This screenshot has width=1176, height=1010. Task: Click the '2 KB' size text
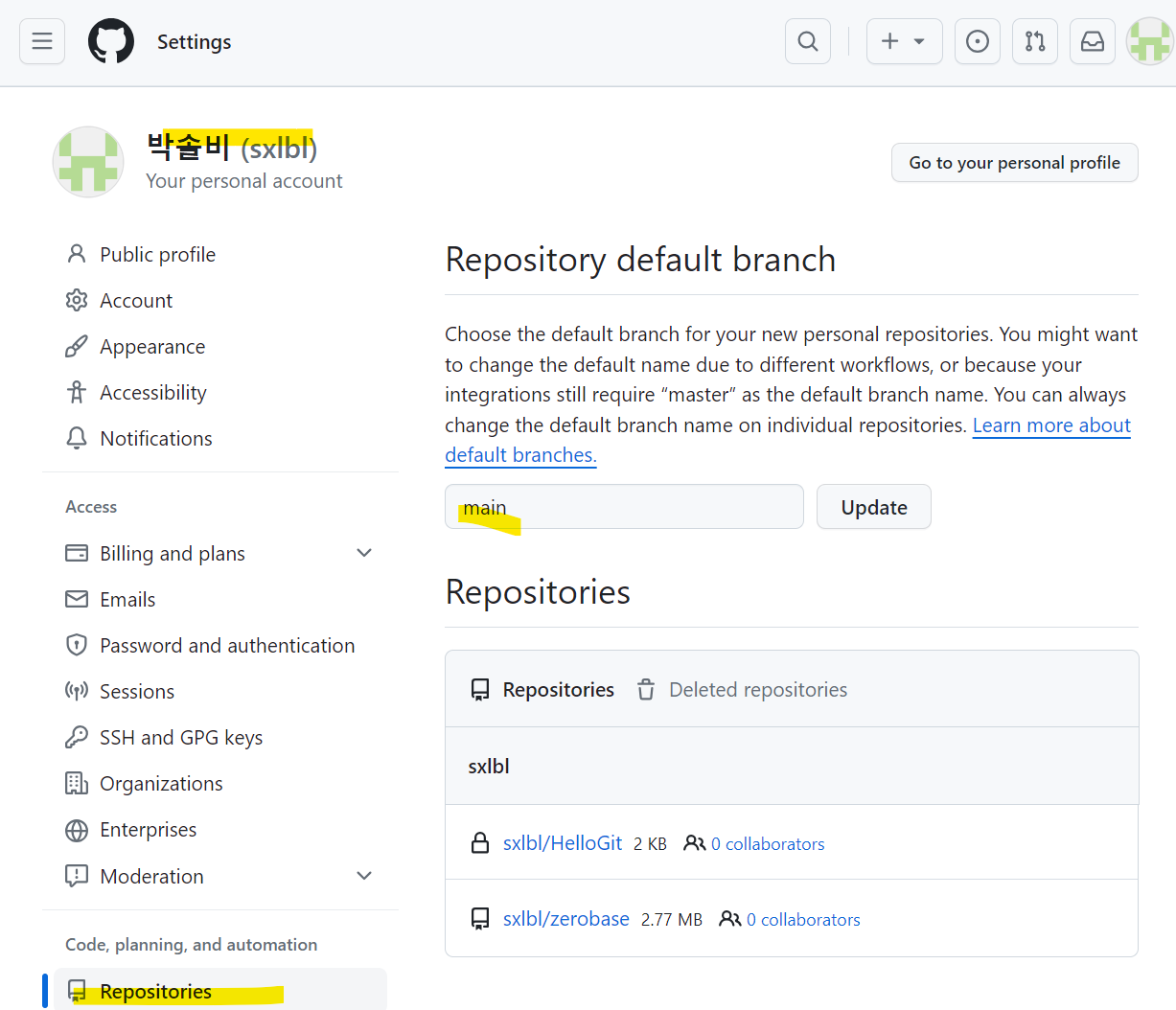pos(650,844)
